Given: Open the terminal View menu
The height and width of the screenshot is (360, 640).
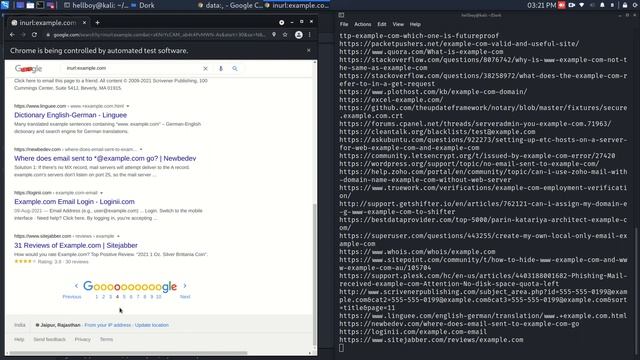Looking at the screenshot, I should click(398, 24).
